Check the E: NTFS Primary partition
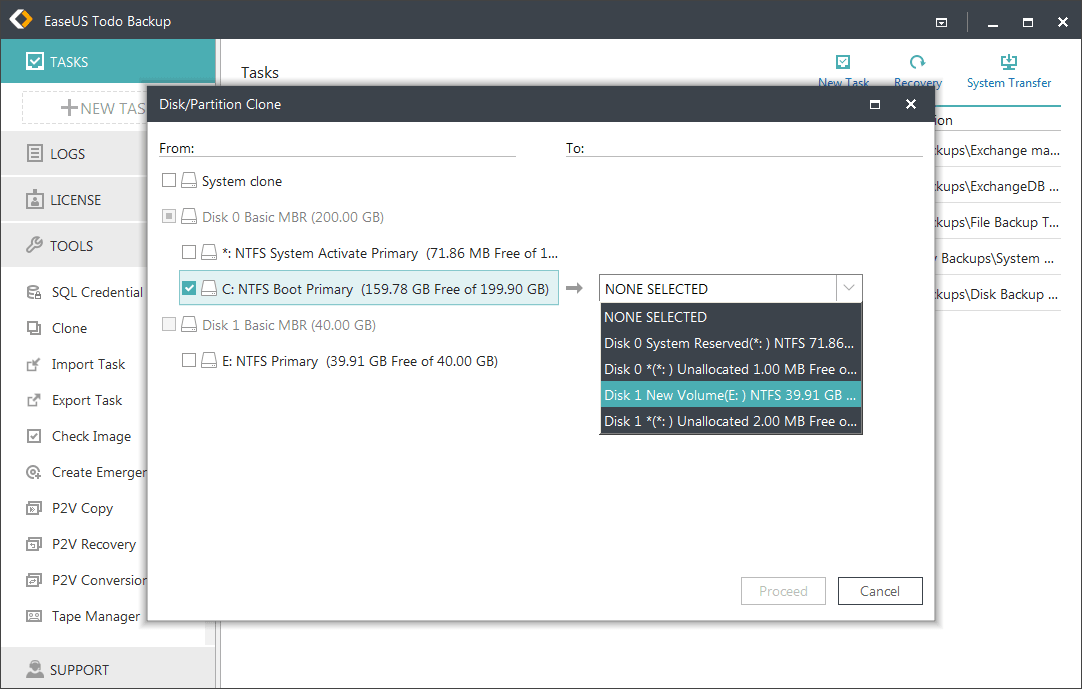Viewport: 1082px width, 689px height. [187, 361]
